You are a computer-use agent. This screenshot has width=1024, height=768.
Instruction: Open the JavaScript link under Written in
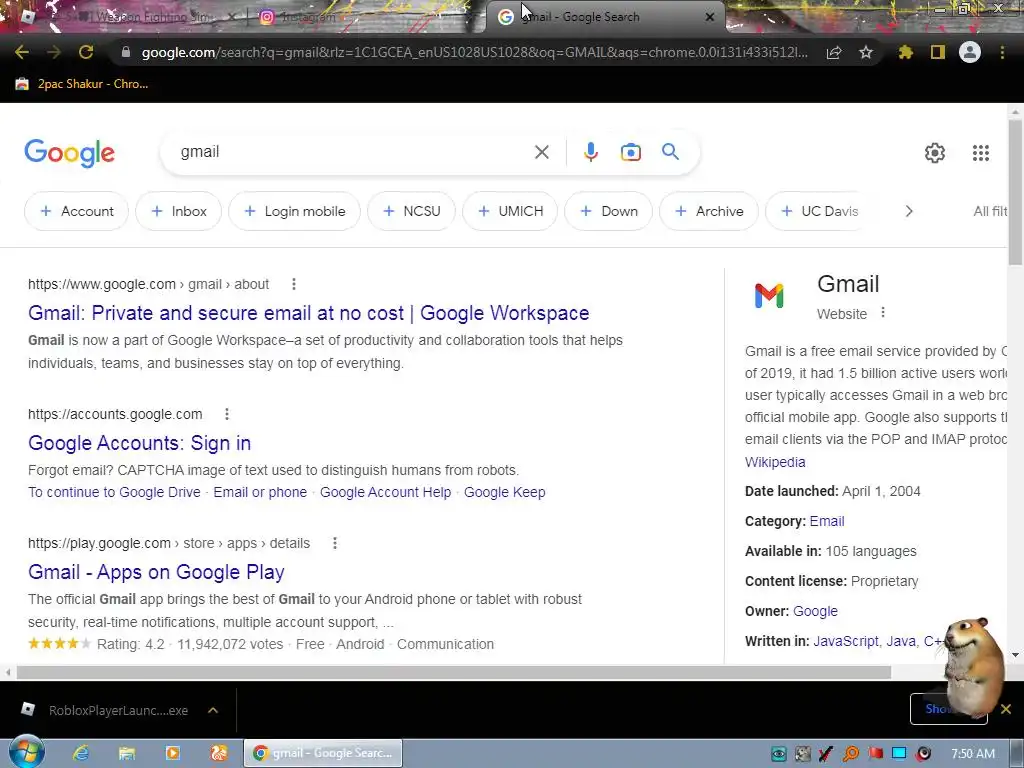point(845,641)
